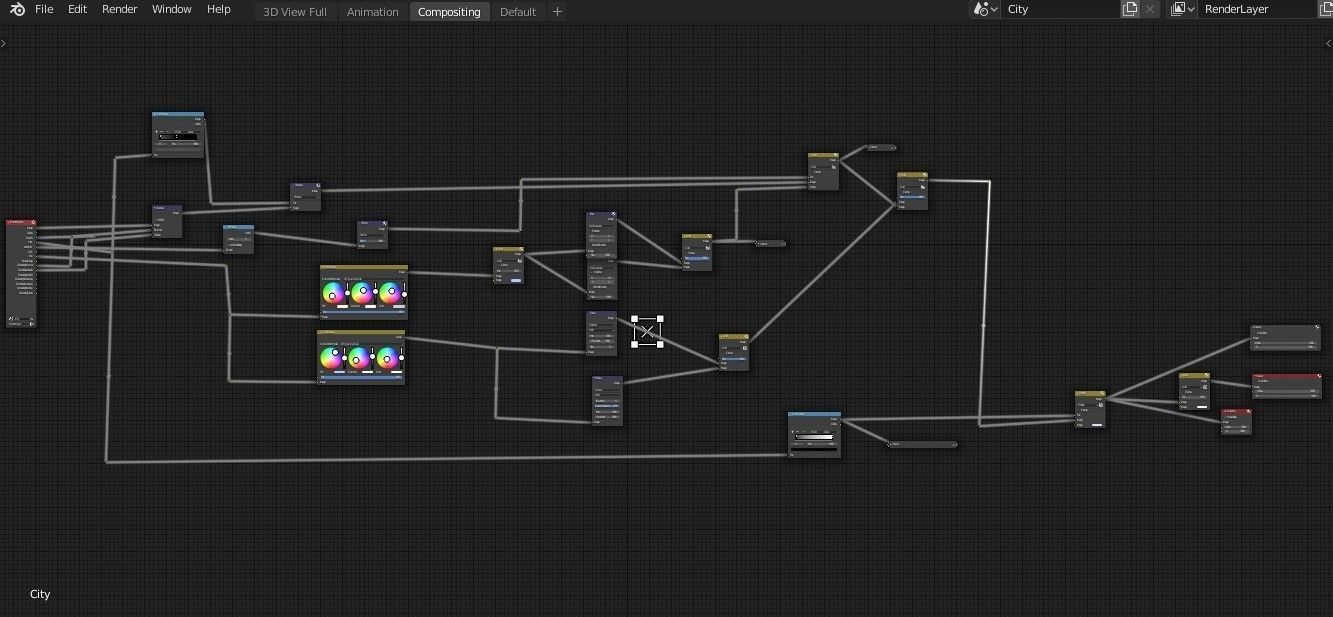
Task: Click the Lift color wheel in lower Color Balance node
Action: coord(331,357)
